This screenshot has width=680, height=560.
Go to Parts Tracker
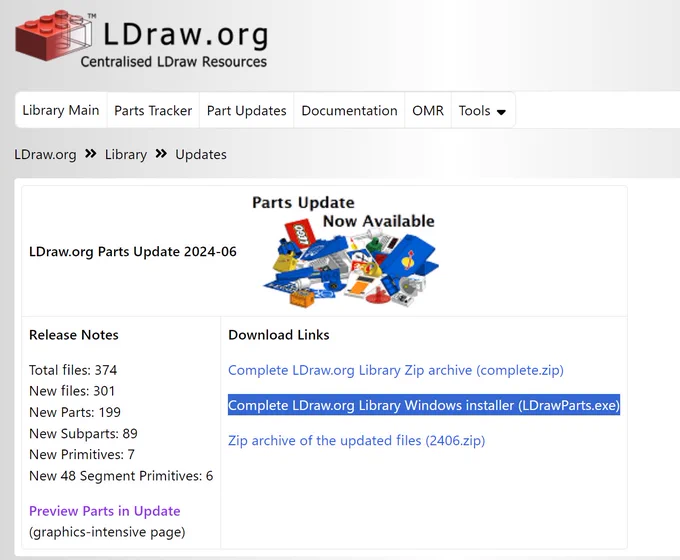(x=153, y=110)
